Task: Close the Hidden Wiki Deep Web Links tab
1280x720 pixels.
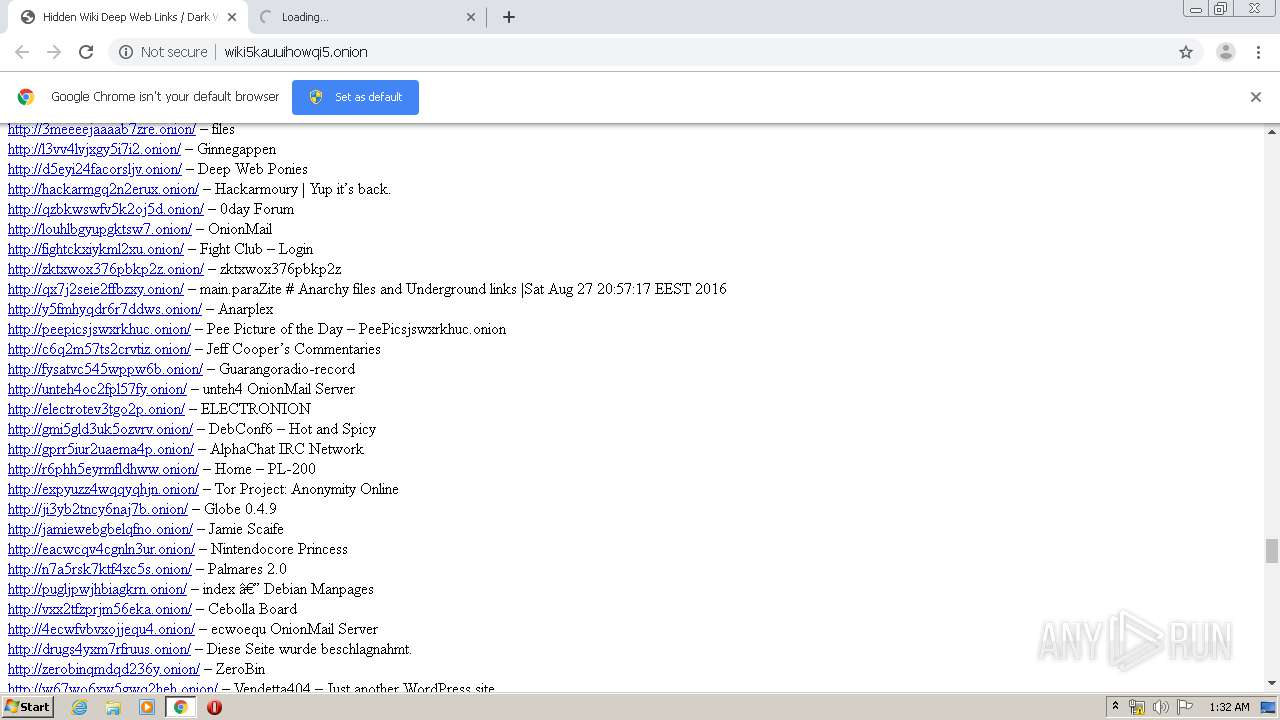Action: click(x=232, y=17)
